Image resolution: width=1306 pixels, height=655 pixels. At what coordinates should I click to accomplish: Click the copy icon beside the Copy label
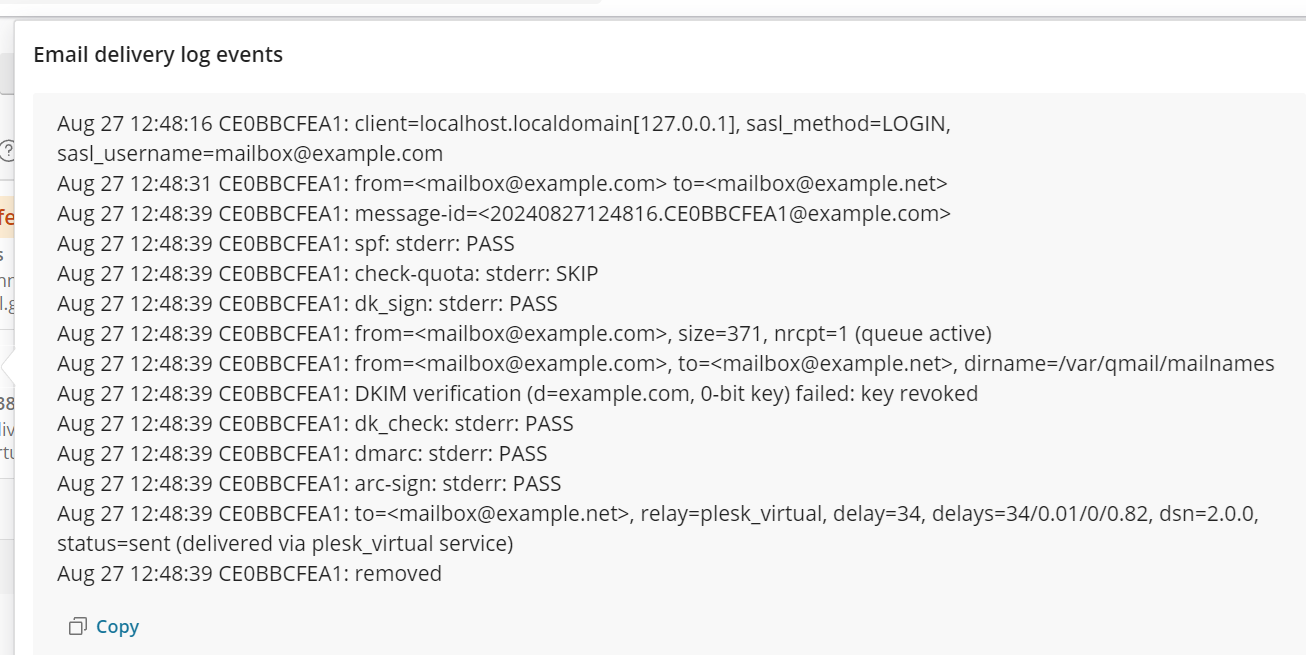[76, 626]
